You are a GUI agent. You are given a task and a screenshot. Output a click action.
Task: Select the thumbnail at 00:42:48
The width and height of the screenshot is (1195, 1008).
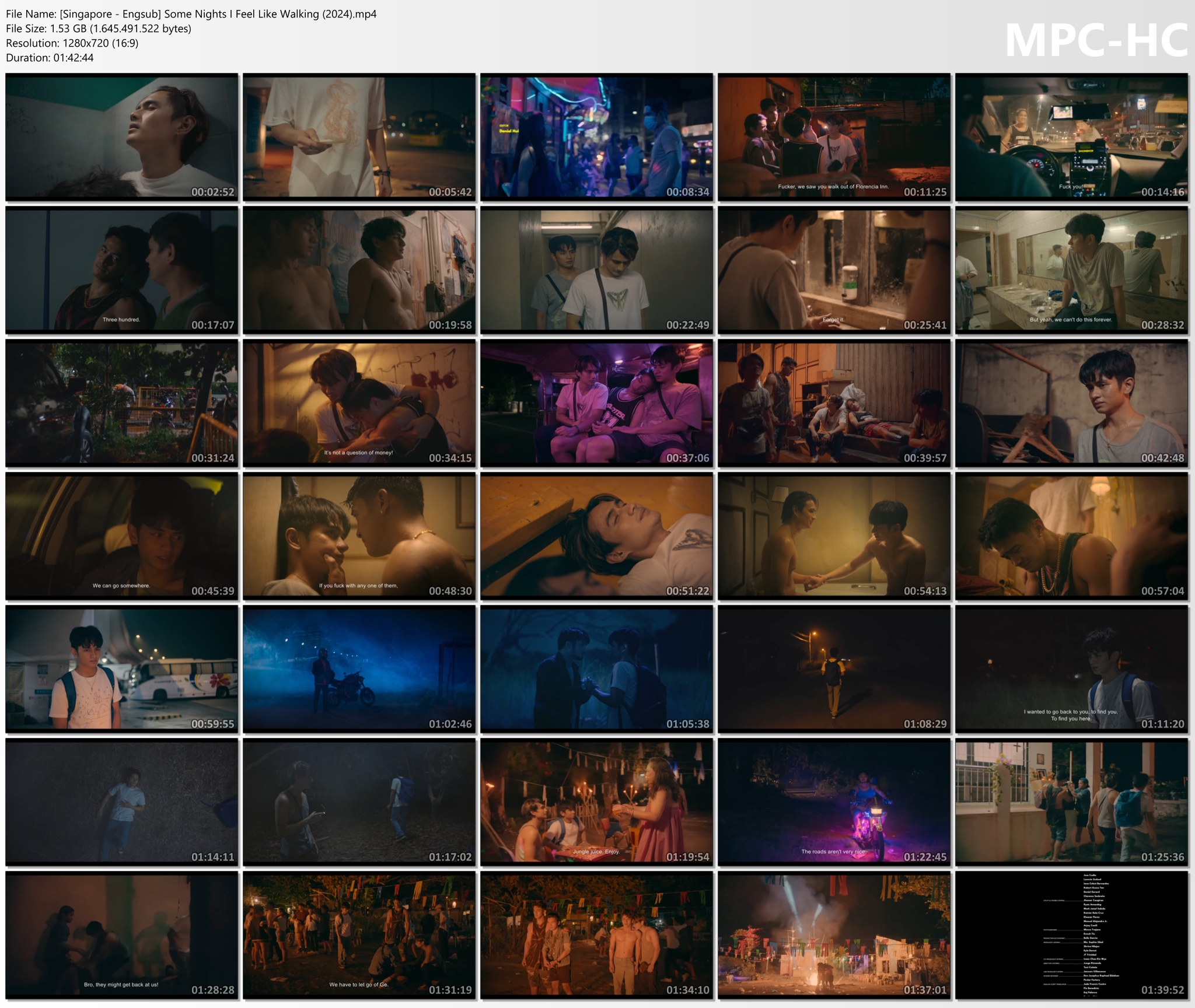1071,403
